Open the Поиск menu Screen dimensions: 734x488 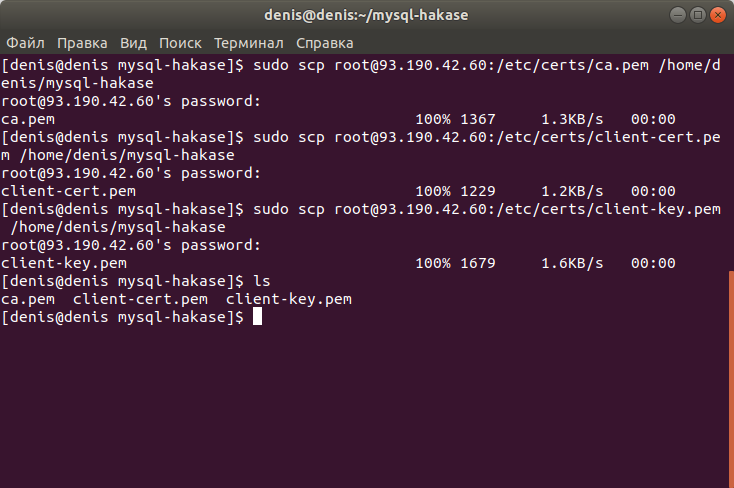[x=180, y=43]
